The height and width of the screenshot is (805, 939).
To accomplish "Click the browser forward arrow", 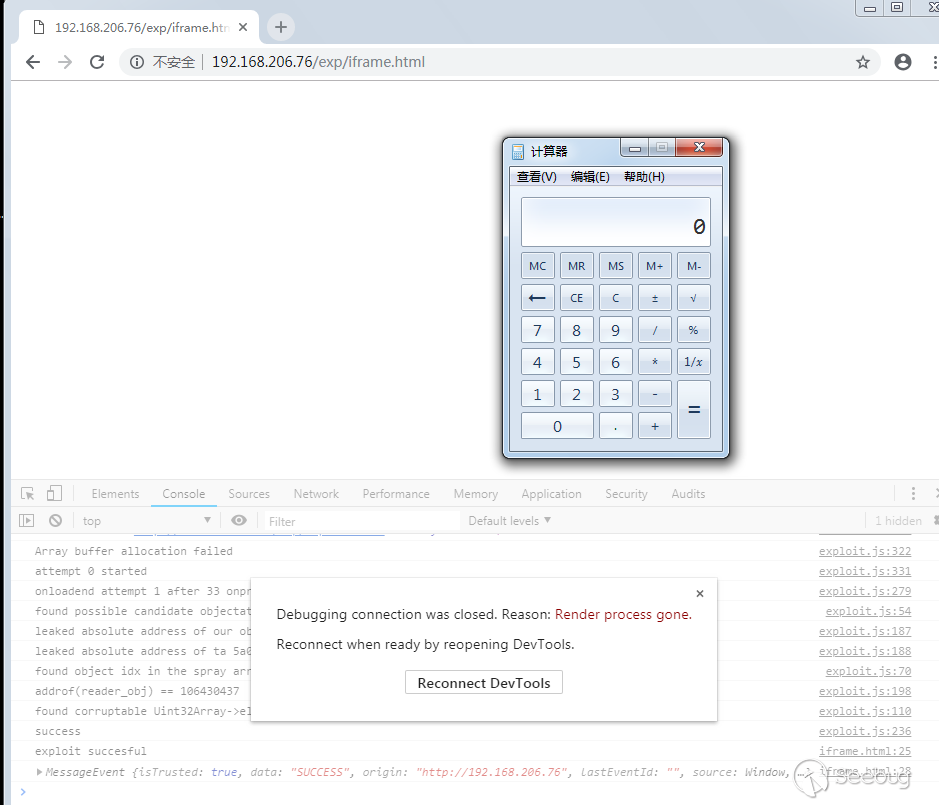I will point(65,62).
